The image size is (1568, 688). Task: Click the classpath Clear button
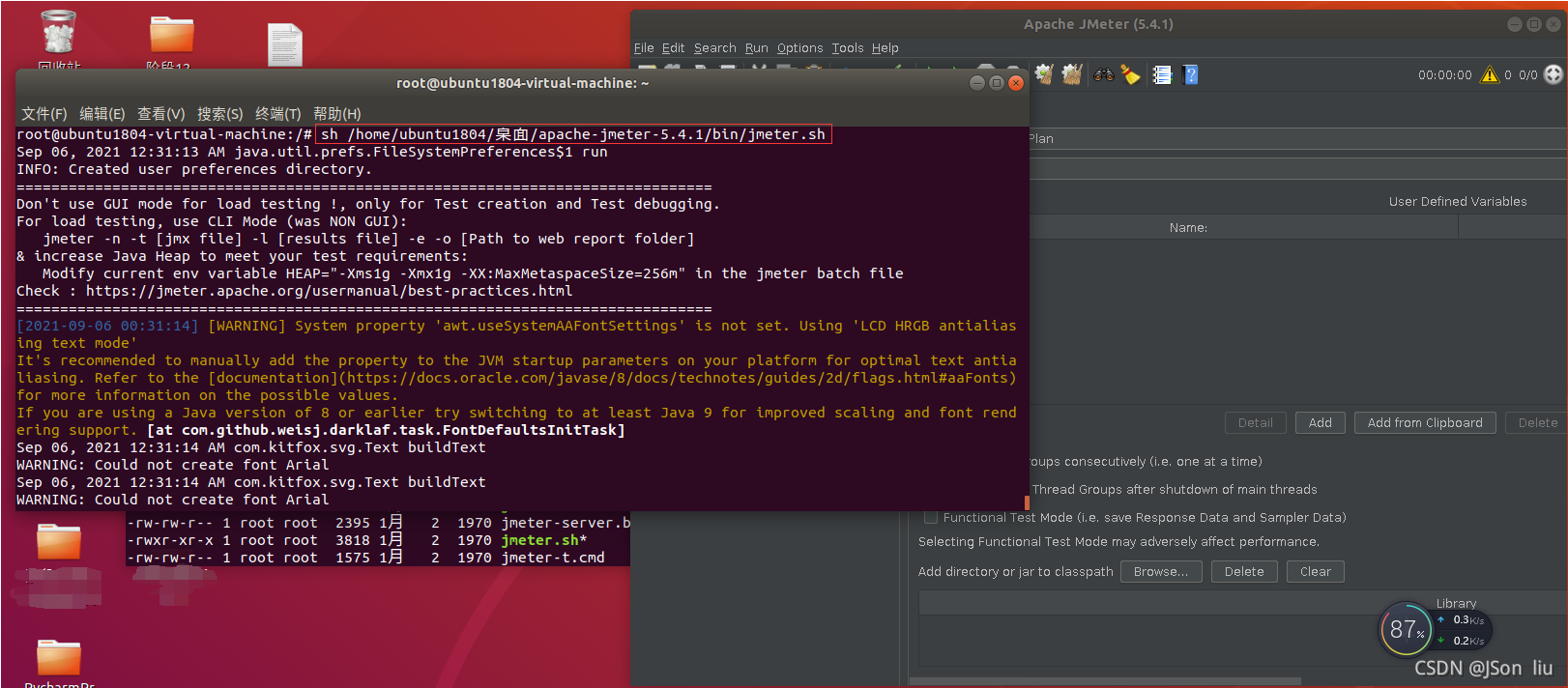click(1315, 571)
